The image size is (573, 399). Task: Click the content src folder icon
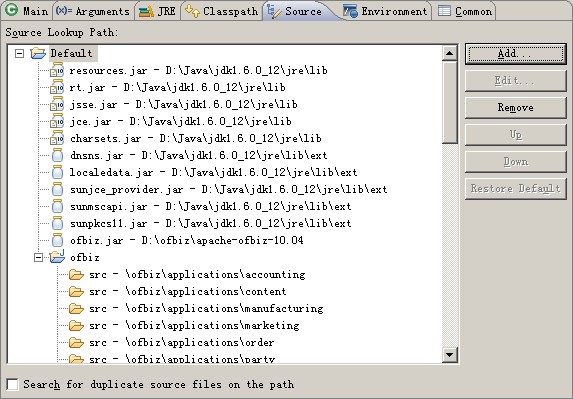[76, 291]
